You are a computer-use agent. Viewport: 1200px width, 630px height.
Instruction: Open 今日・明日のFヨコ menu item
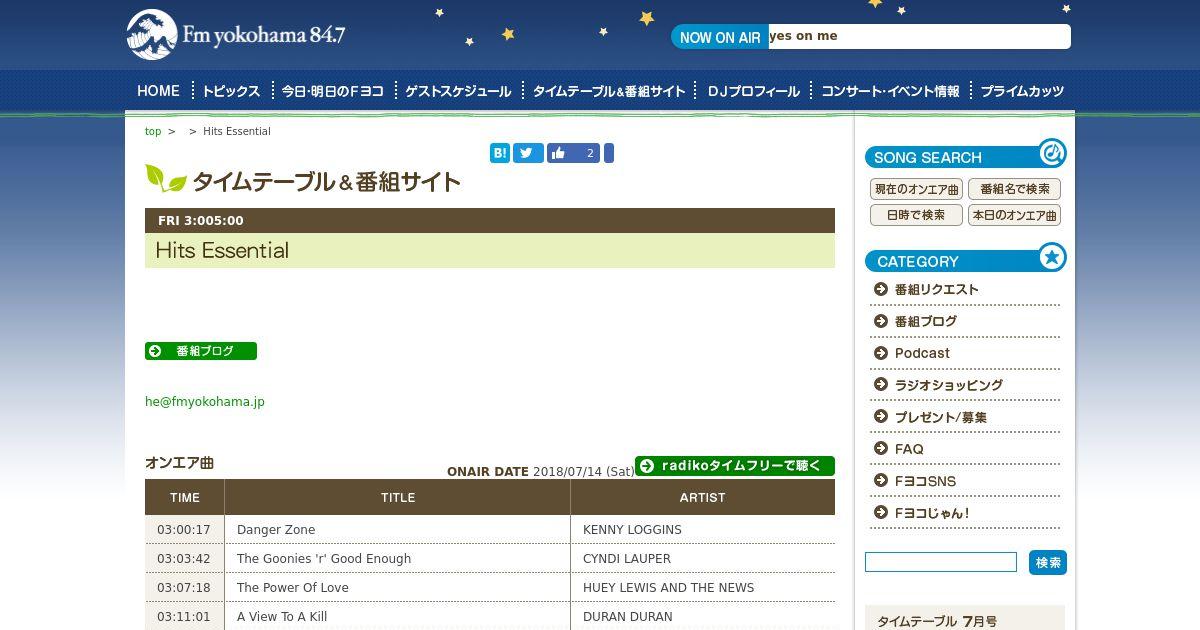pos(333,91)
